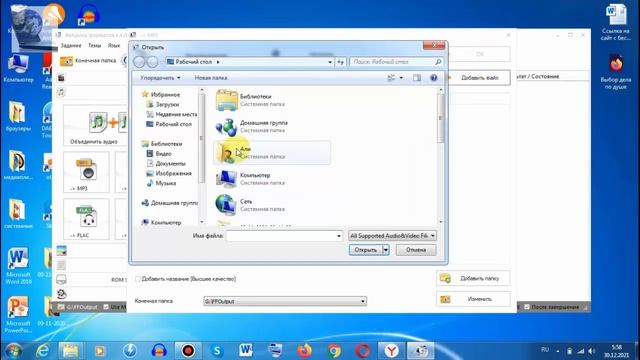The image size is (640, 360).
Task: Go forward with the dialog's Forward arrow
Action: click(x=152, y=62)
